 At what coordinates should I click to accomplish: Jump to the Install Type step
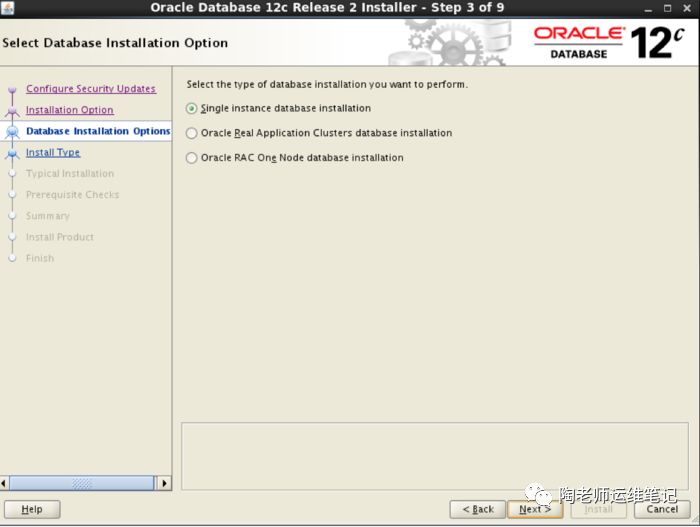pyautogui.click(x=53, y=152)
